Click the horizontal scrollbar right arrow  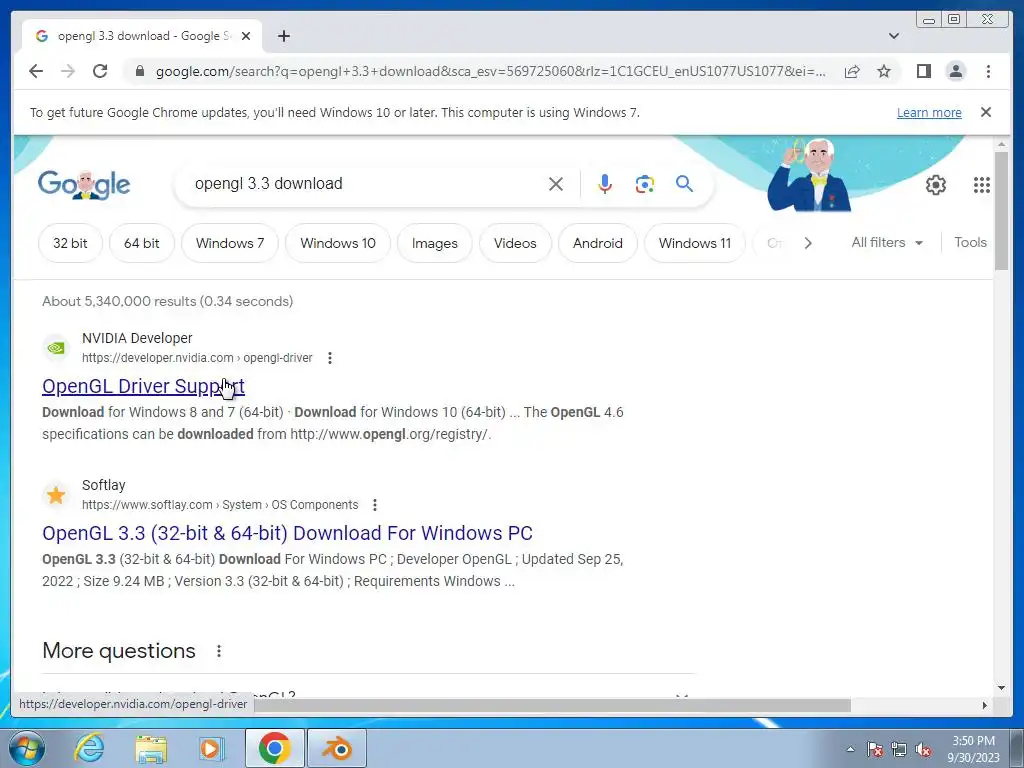click(985, 705)
